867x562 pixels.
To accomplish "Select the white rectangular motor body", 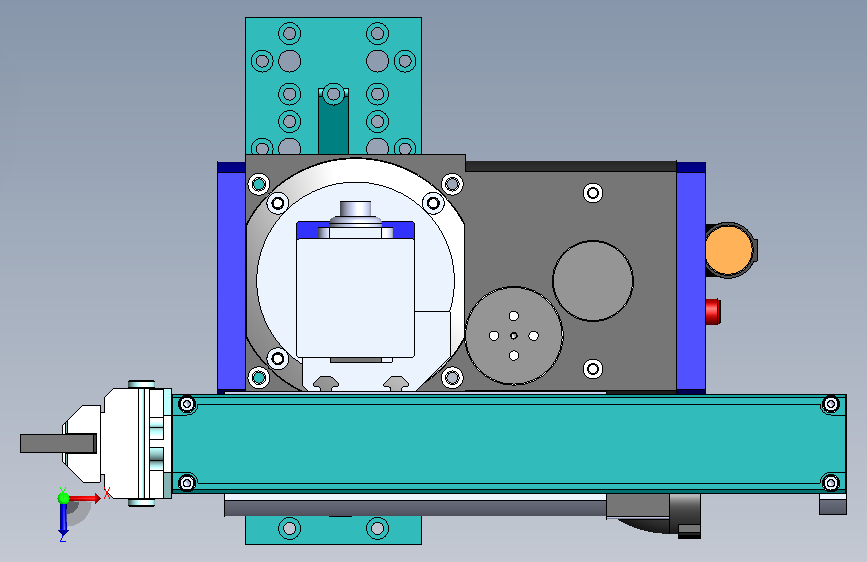I will pyautogui.click(x=356, y=298).
